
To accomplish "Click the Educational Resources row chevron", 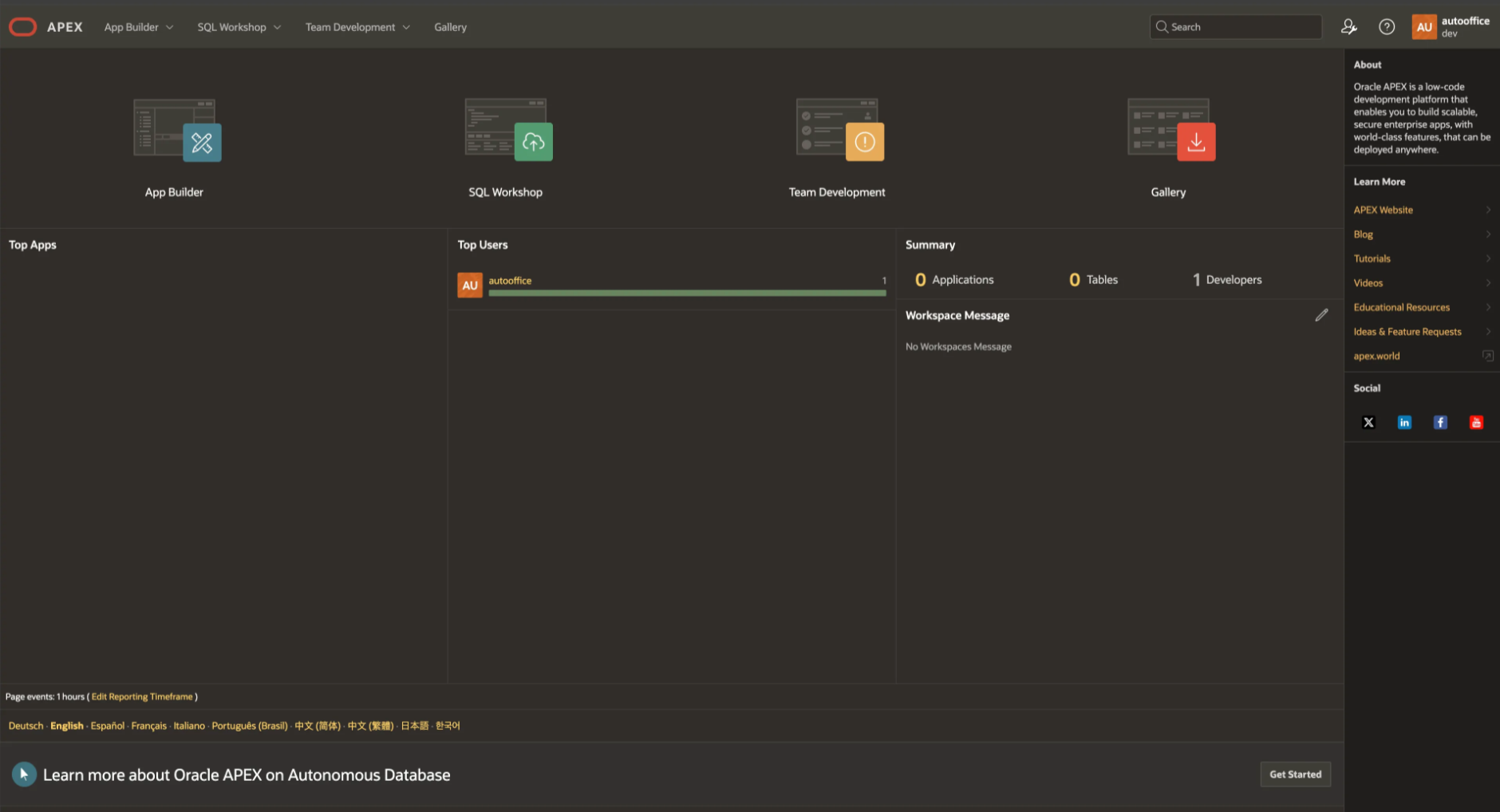I will tap(1488, 307).
